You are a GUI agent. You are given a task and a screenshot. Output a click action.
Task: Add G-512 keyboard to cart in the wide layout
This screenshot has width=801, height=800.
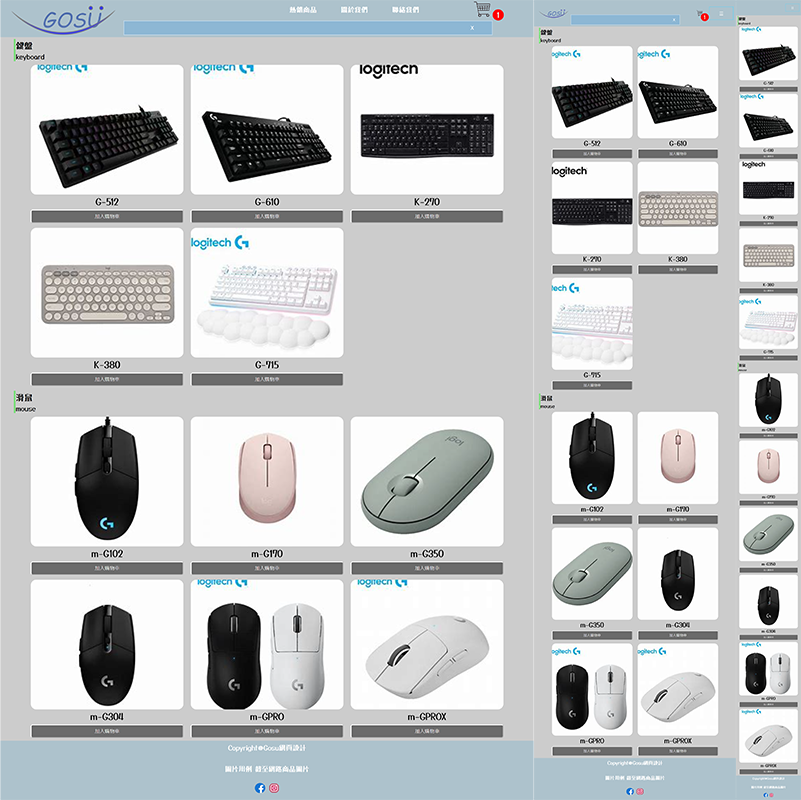(107, 216)
